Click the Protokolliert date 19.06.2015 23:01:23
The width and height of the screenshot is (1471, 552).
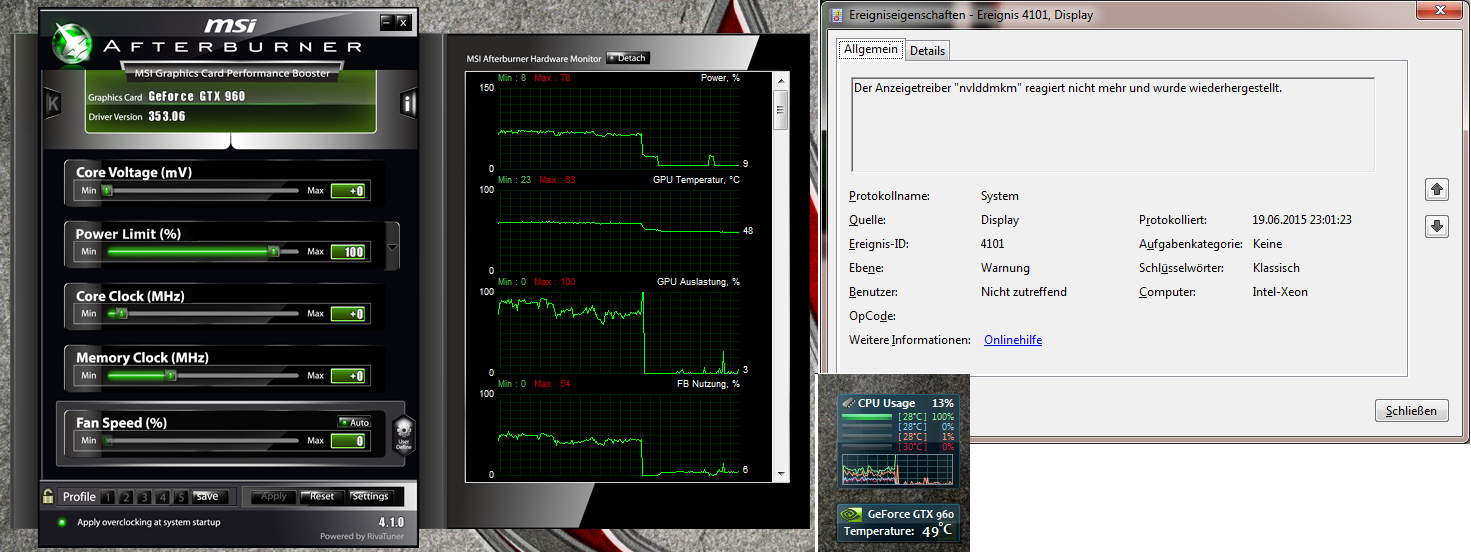coord(1302,220)
